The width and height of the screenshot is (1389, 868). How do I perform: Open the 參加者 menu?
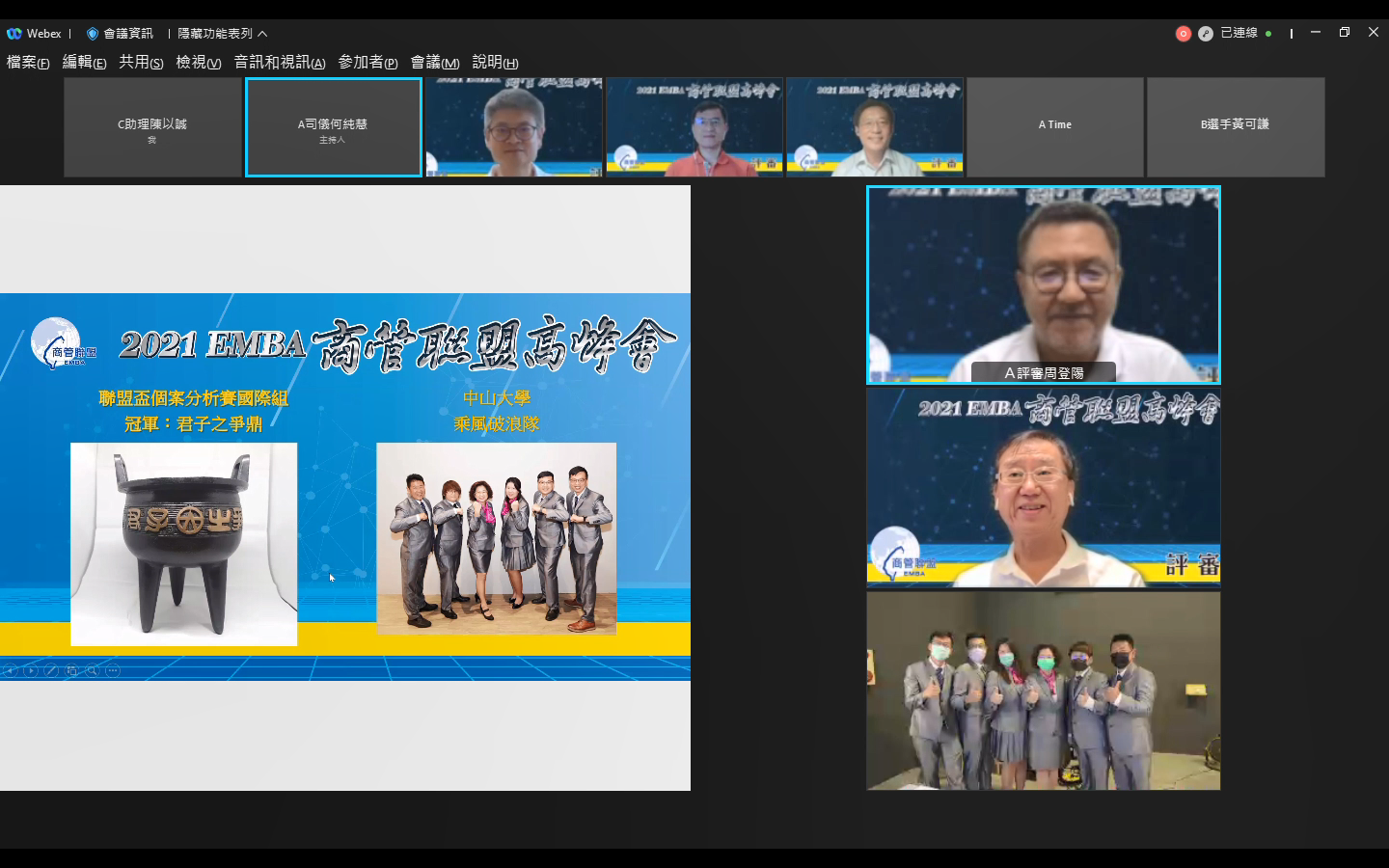tap(368, 63)
